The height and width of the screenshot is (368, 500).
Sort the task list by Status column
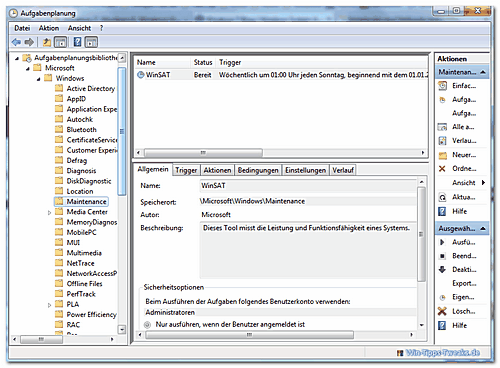(204, 63)
